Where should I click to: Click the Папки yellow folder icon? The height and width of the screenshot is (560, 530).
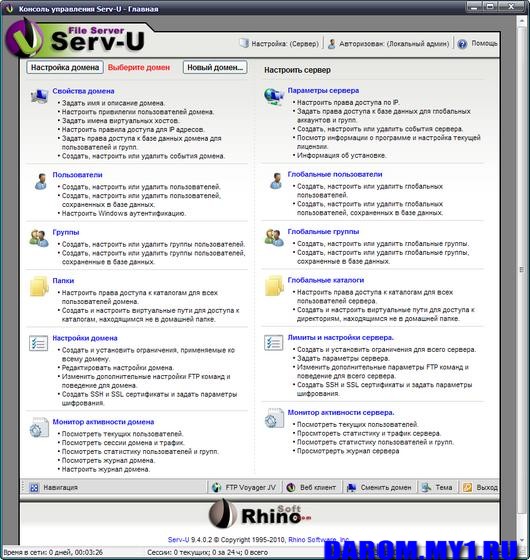39,286
